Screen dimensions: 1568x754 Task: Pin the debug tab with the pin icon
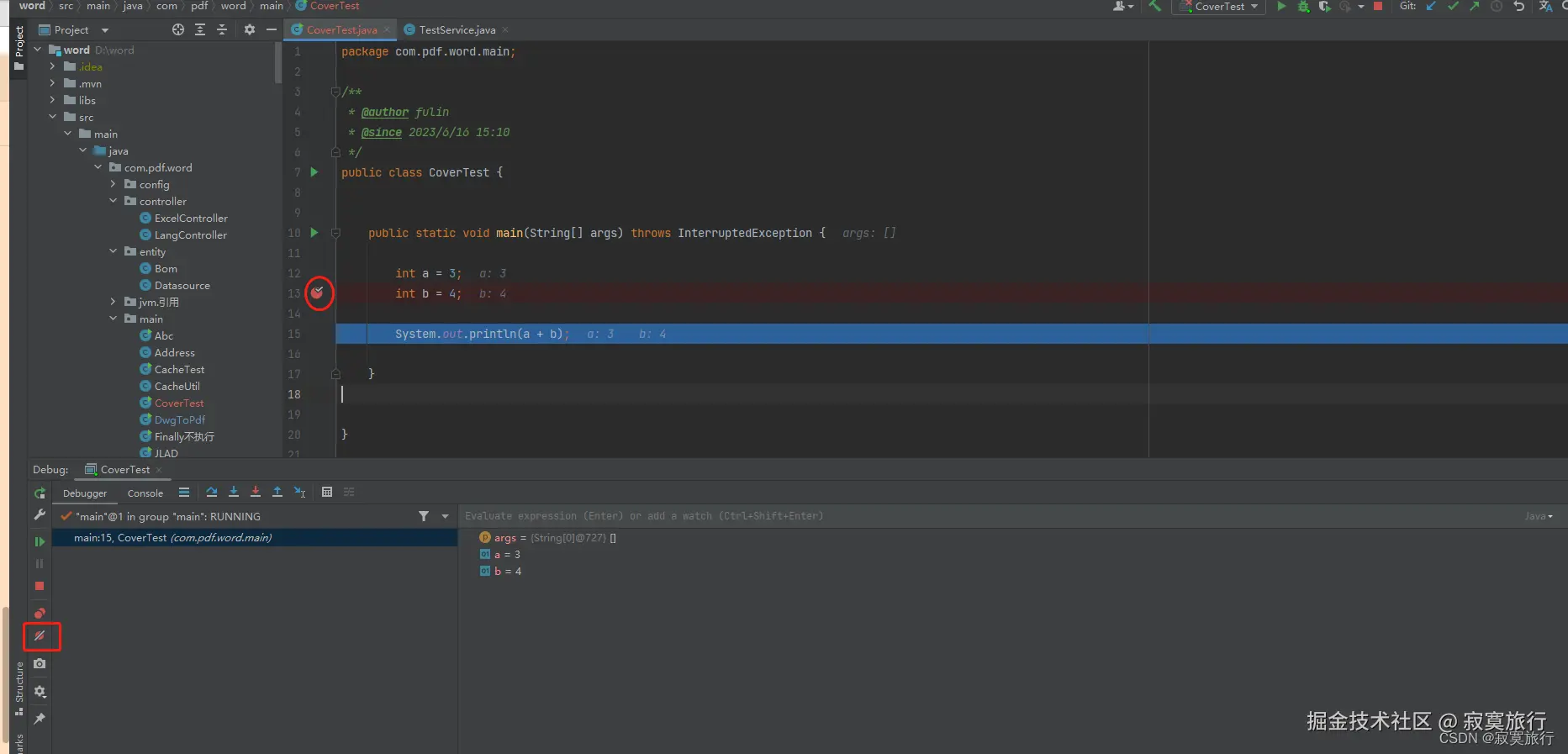click(x=40, y=719)
